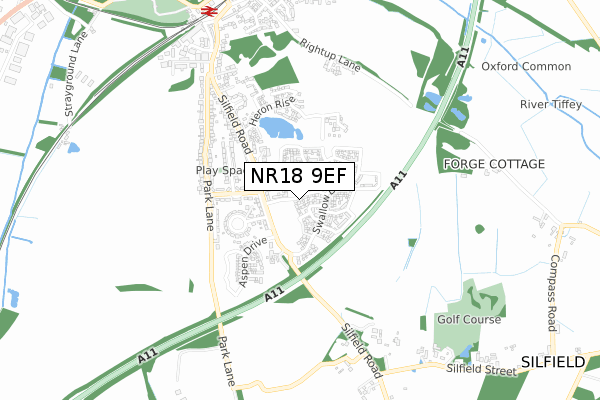This screenshot has height=400, width=600.
Task: Select the Swallow Drive street label
Action: 323,213
